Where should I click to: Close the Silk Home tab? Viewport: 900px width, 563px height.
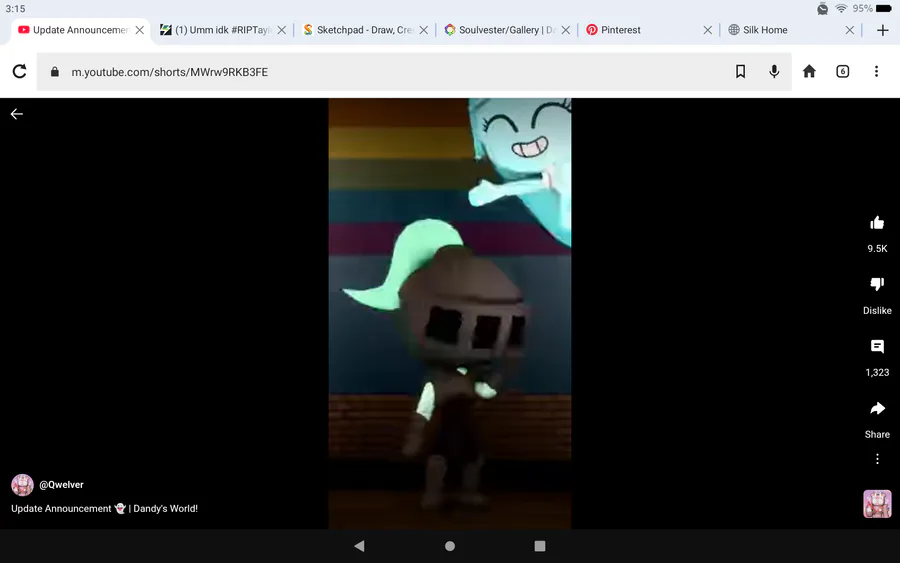coord(849,30)
